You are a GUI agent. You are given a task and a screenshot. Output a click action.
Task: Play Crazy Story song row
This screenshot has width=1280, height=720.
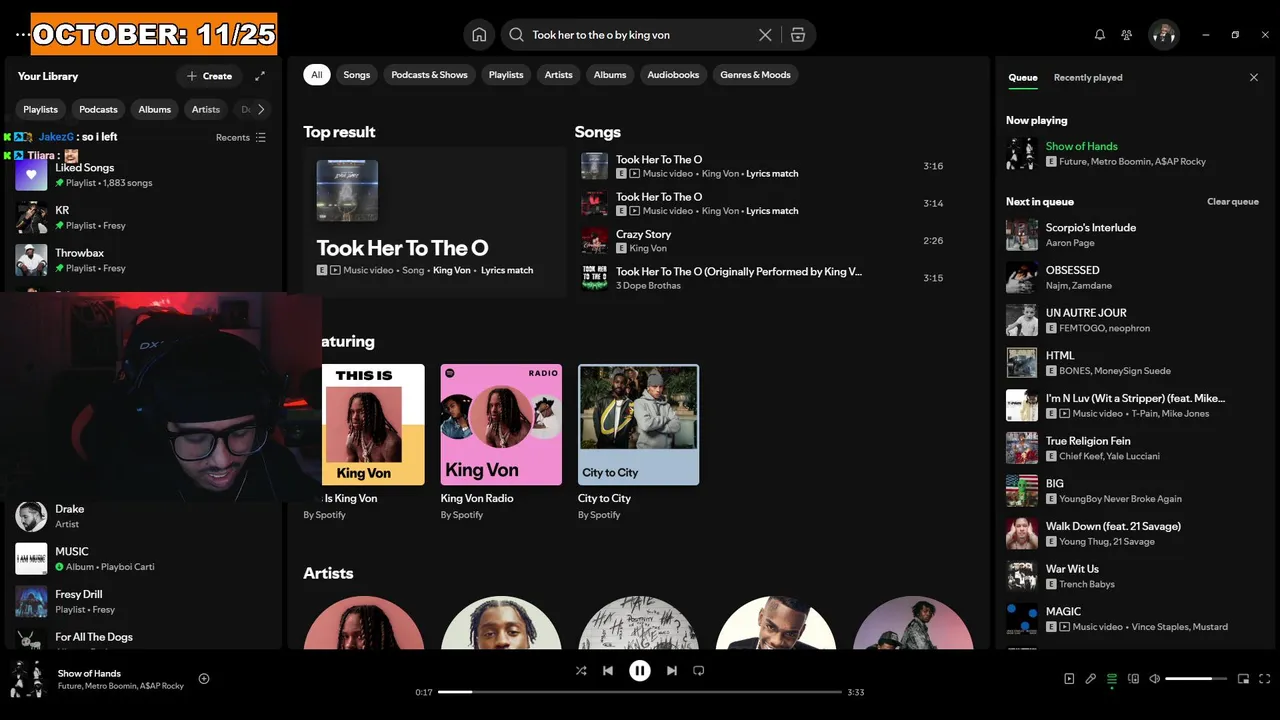pos(765,241)
